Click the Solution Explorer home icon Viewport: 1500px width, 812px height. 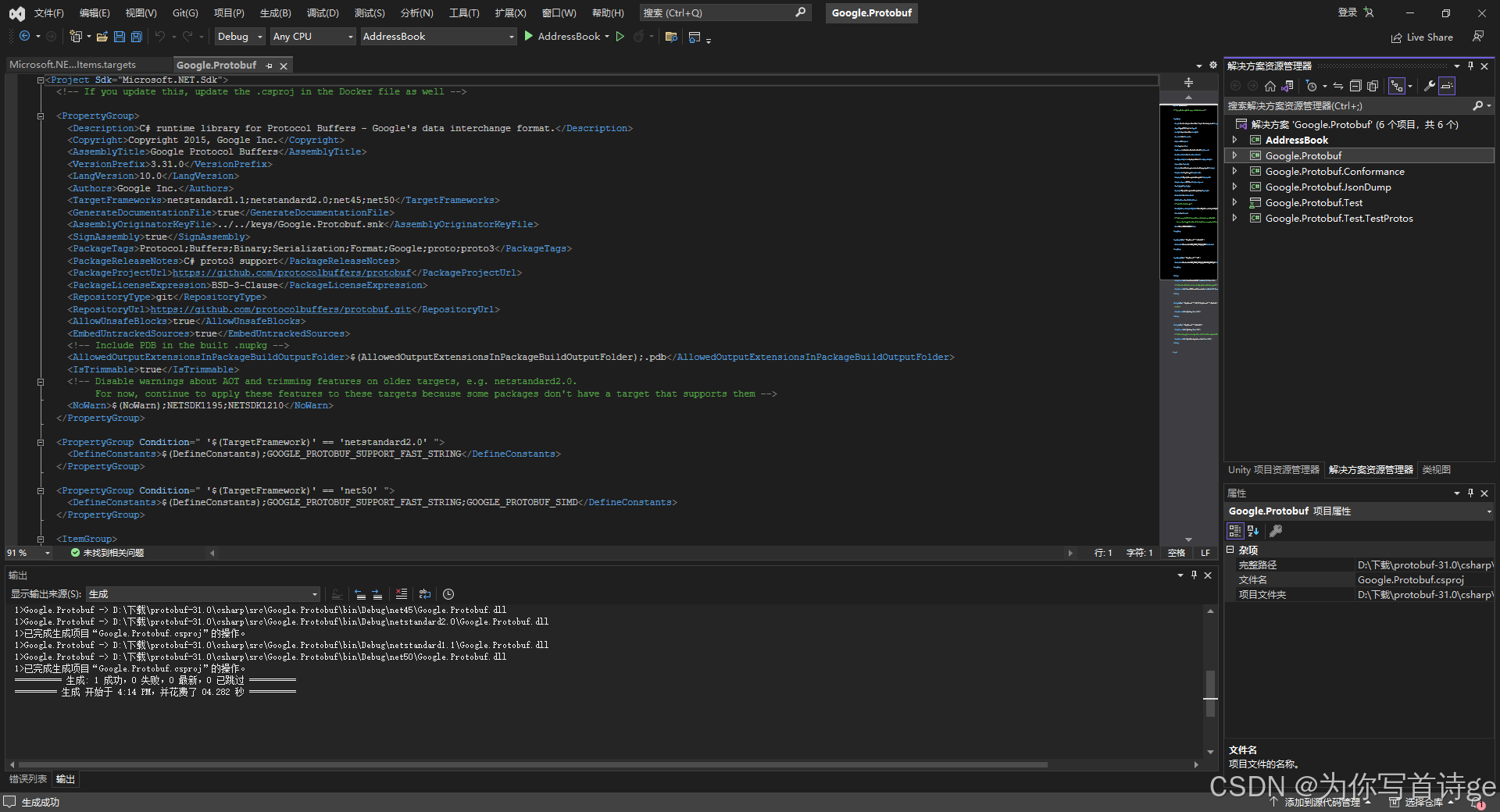[1270, 86]
